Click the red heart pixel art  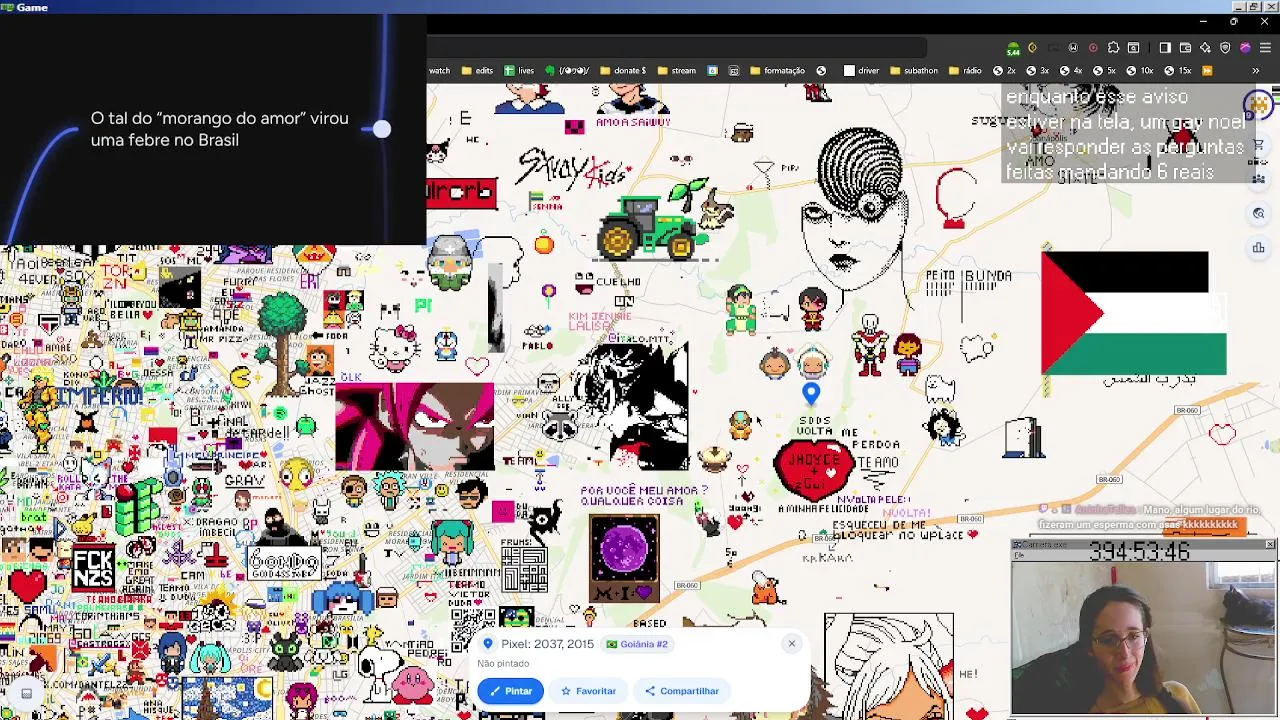pos(814,469)
